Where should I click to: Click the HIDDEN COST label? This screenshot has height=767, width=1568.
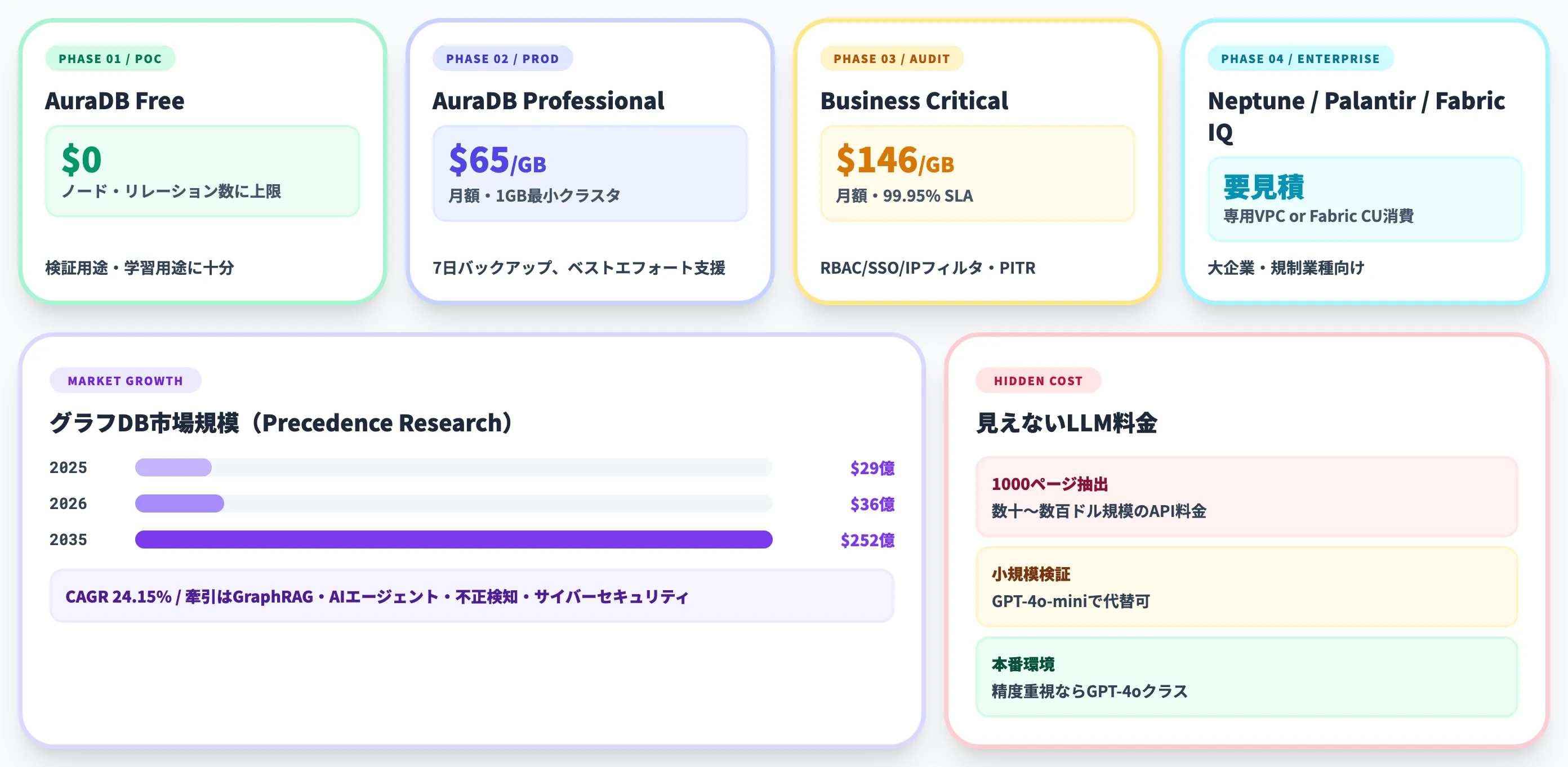pos(1039,381)
